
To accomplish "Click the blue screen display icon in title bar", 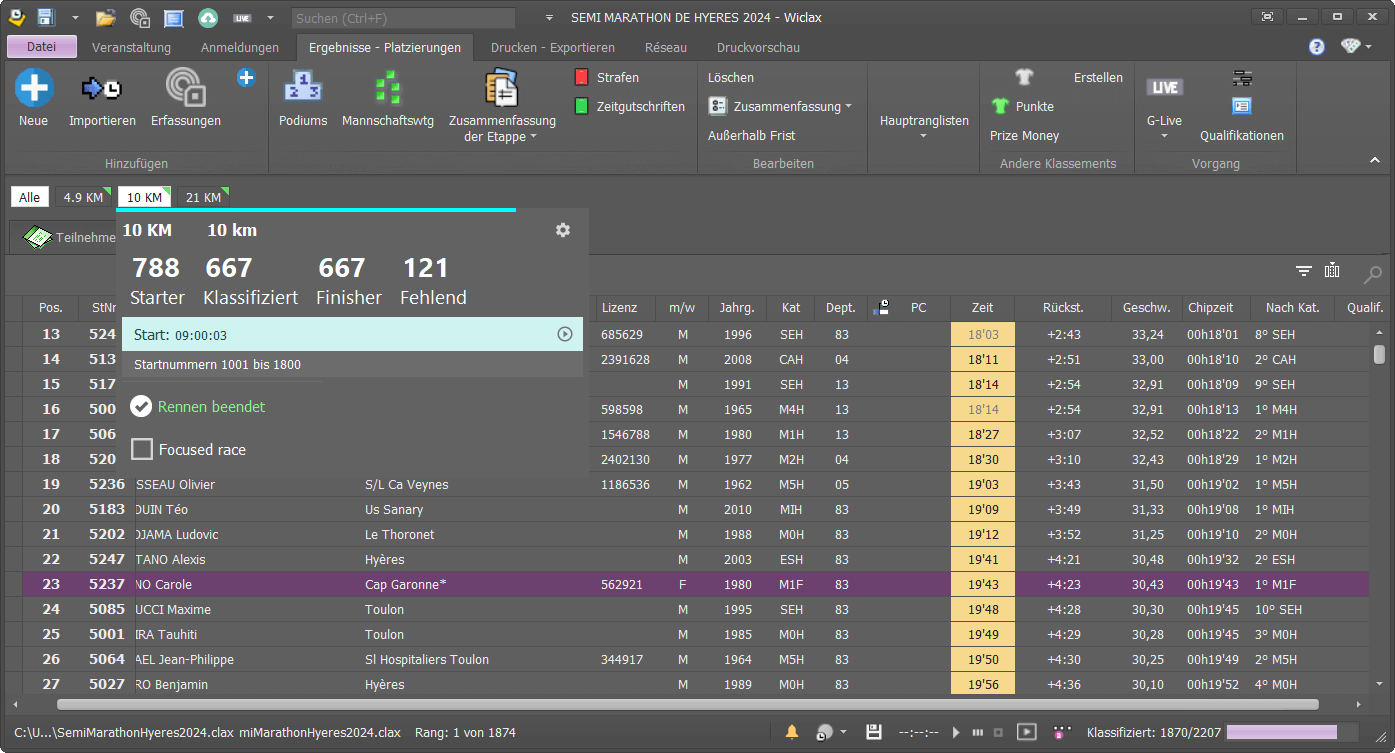I will [x=174, y=18].
